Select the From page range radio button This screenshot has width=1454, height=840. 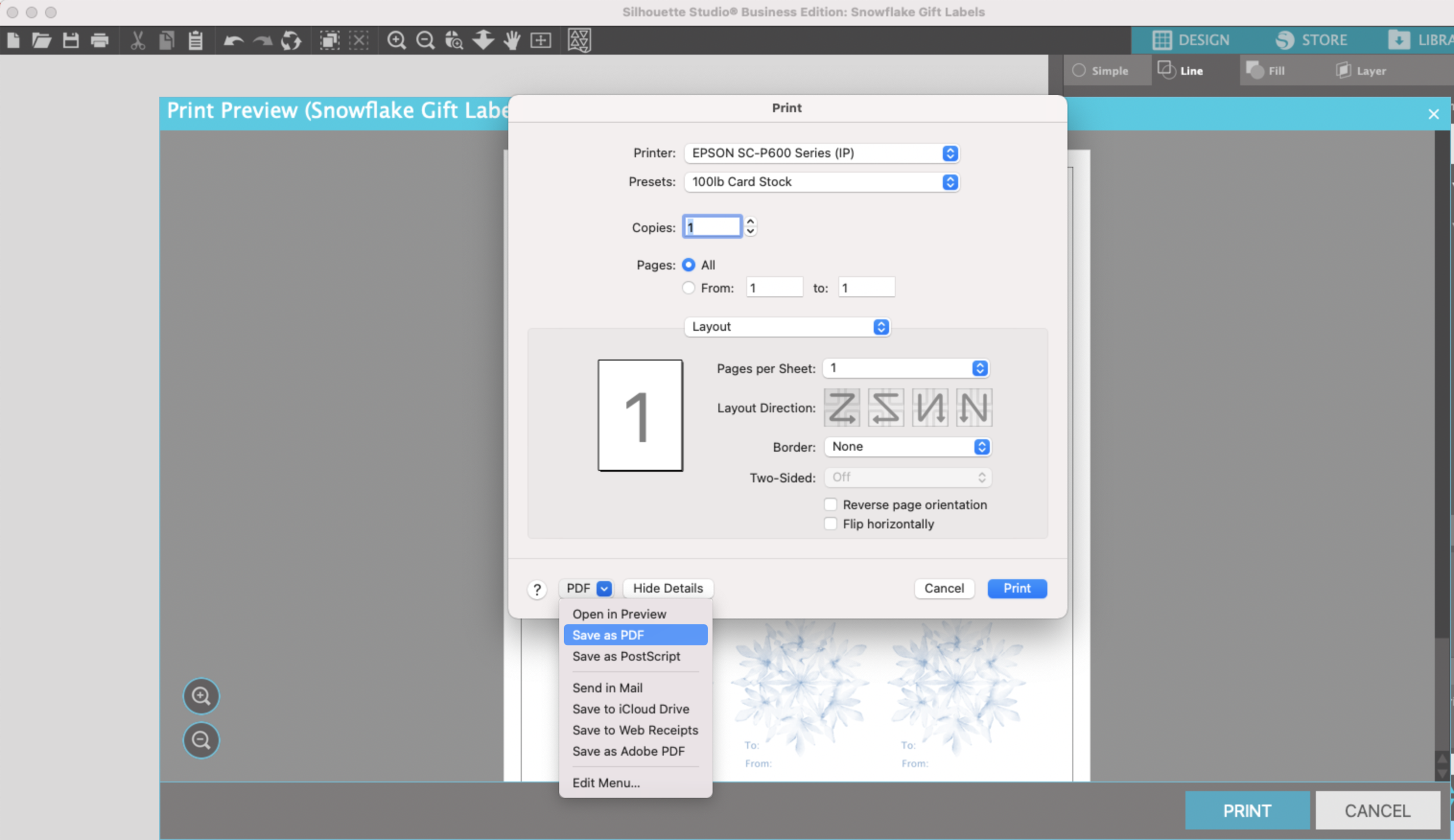click(x=689, y=288)
